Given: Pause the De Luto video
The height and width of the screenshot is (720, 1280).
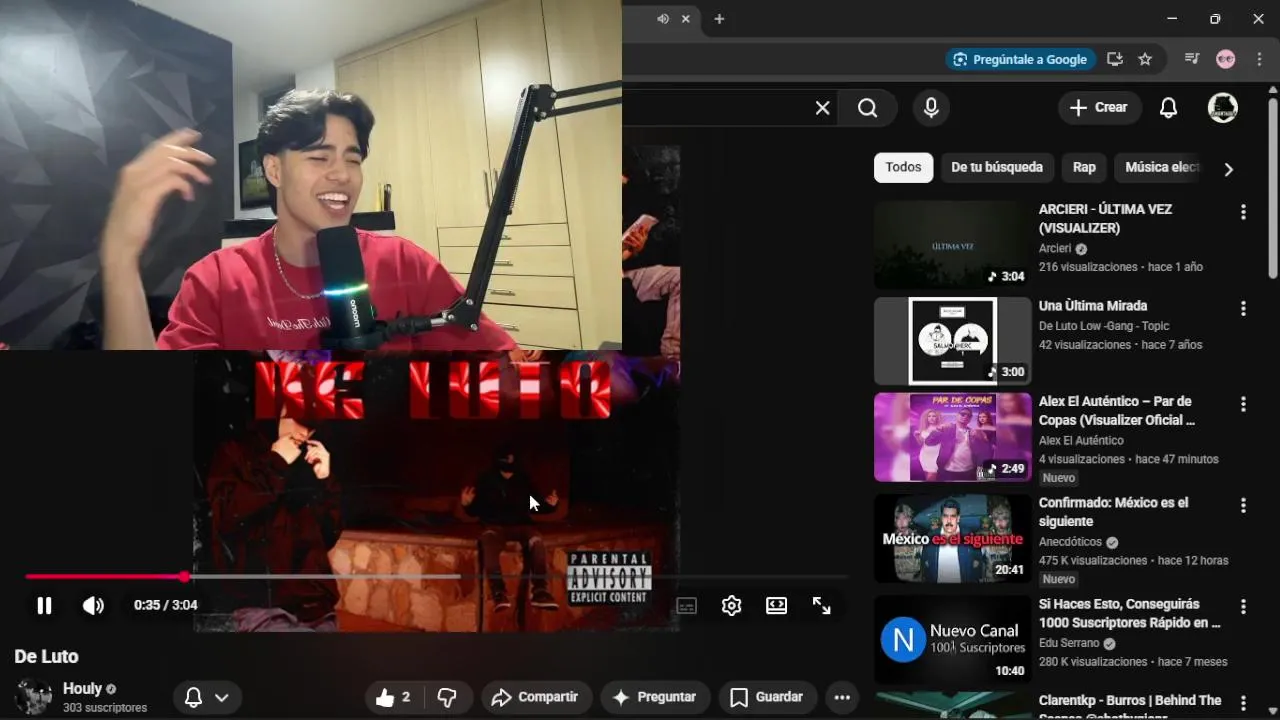Looking at the screenshot, I should 44,605.
